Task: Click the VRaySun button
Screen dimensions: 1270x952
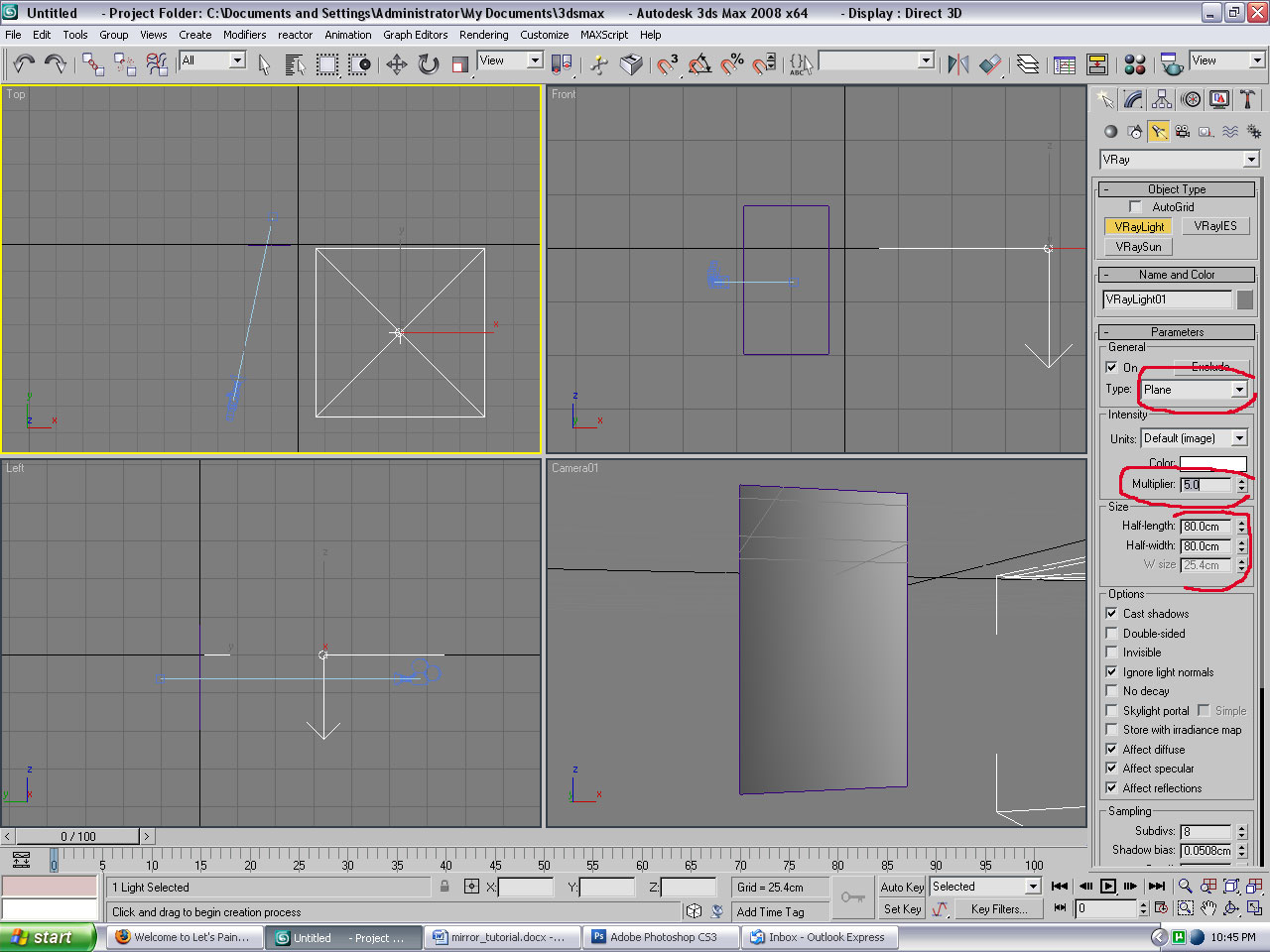Action: pos(1138,247)
